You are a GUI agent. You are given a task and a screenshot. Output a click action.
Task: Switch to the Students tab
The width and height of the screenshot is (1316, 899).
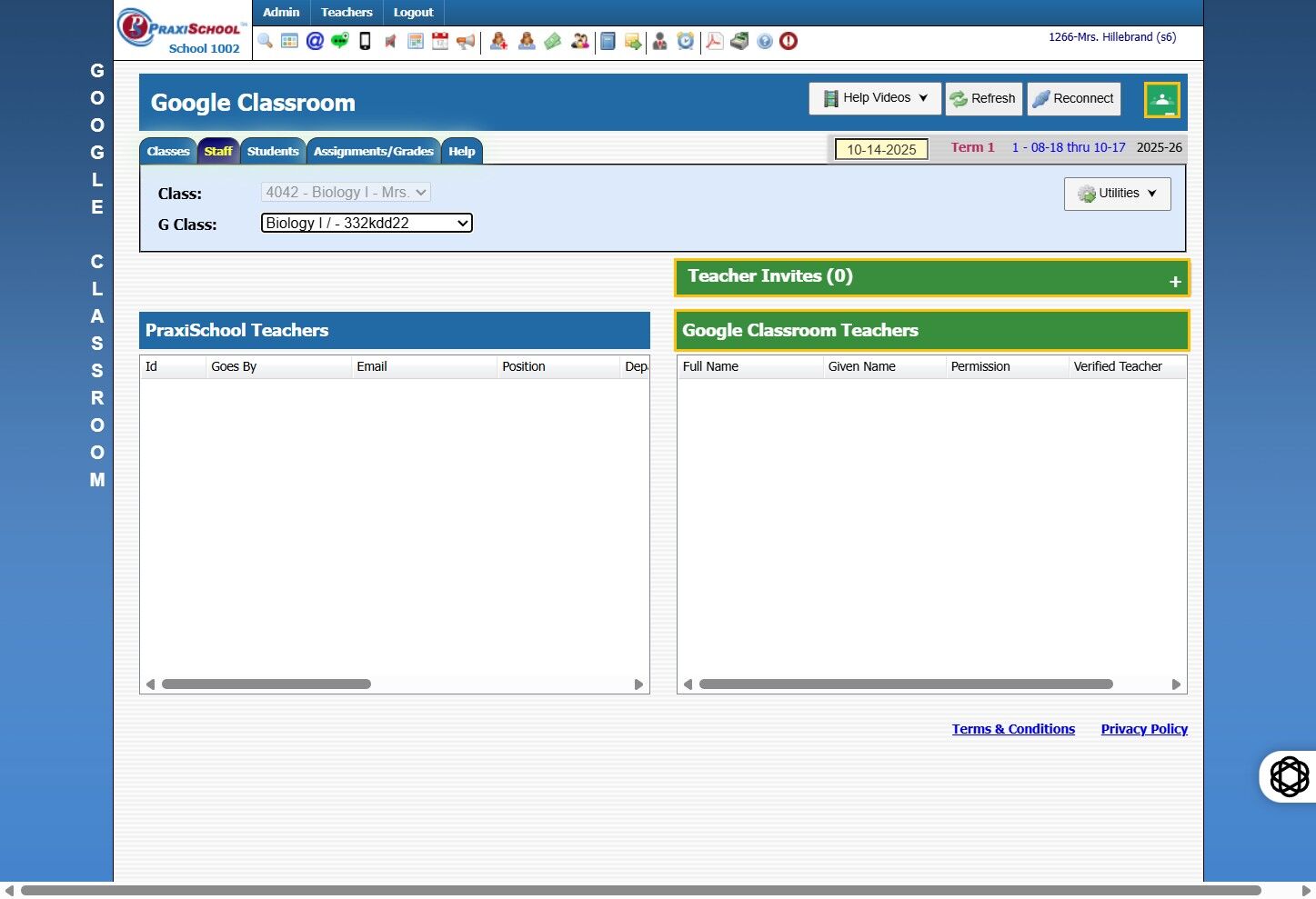pyautogui.click(x=273, y=151)
